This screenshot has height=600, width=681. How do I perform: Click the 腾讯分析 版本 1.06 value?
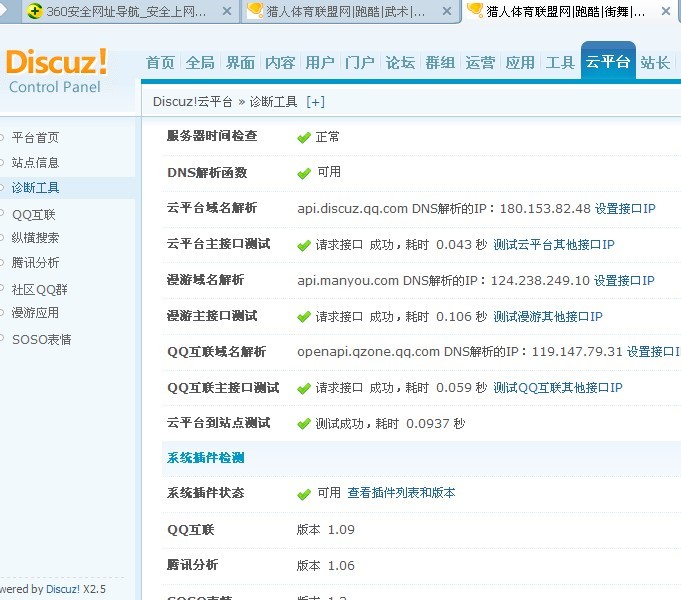coord(326,566)
